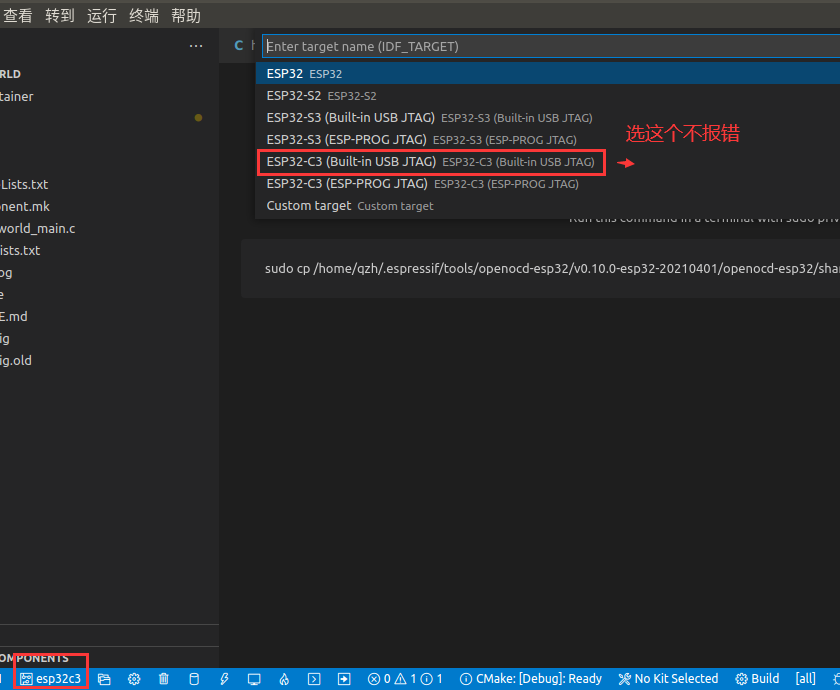Click CMake: [Debug]: Ready status
The width and height of the screenshot is (840, 690).
tap(531, 679)
